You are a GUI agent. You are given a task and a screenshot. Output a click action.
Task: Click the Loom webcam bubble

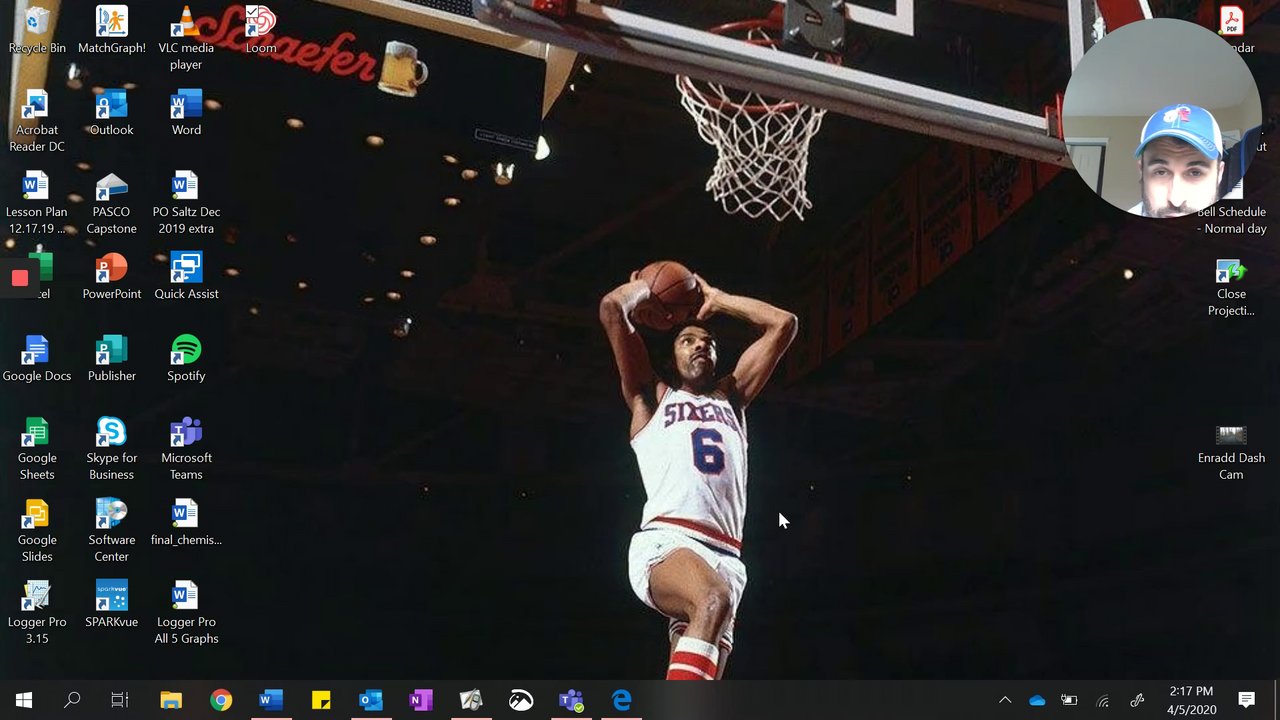pyautogui.click(x=1161, y=118)
